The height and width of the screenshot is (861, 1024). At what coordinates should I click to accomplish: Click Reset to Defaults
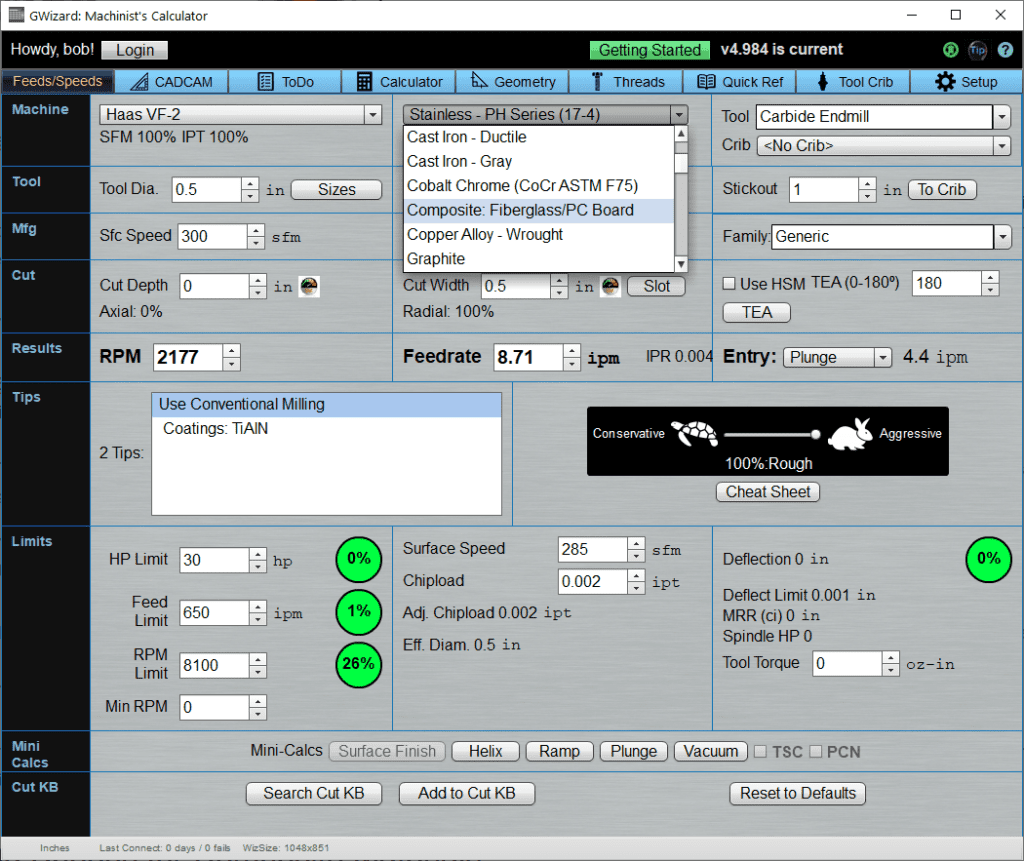click(x=797, y=793)
